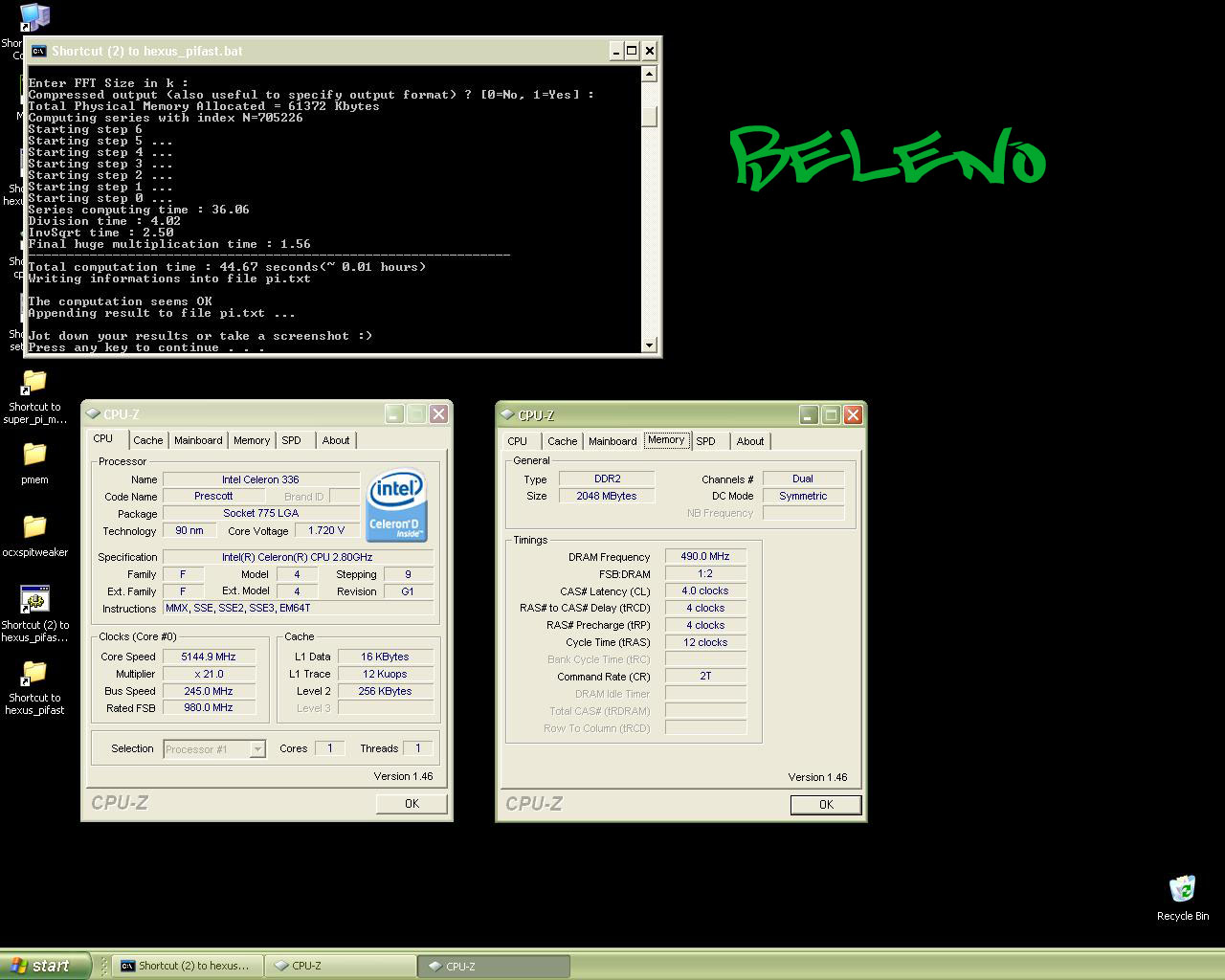Close the Memory CPU-Z window
This screenshot has width=1225, height=980.
(853, 415)
